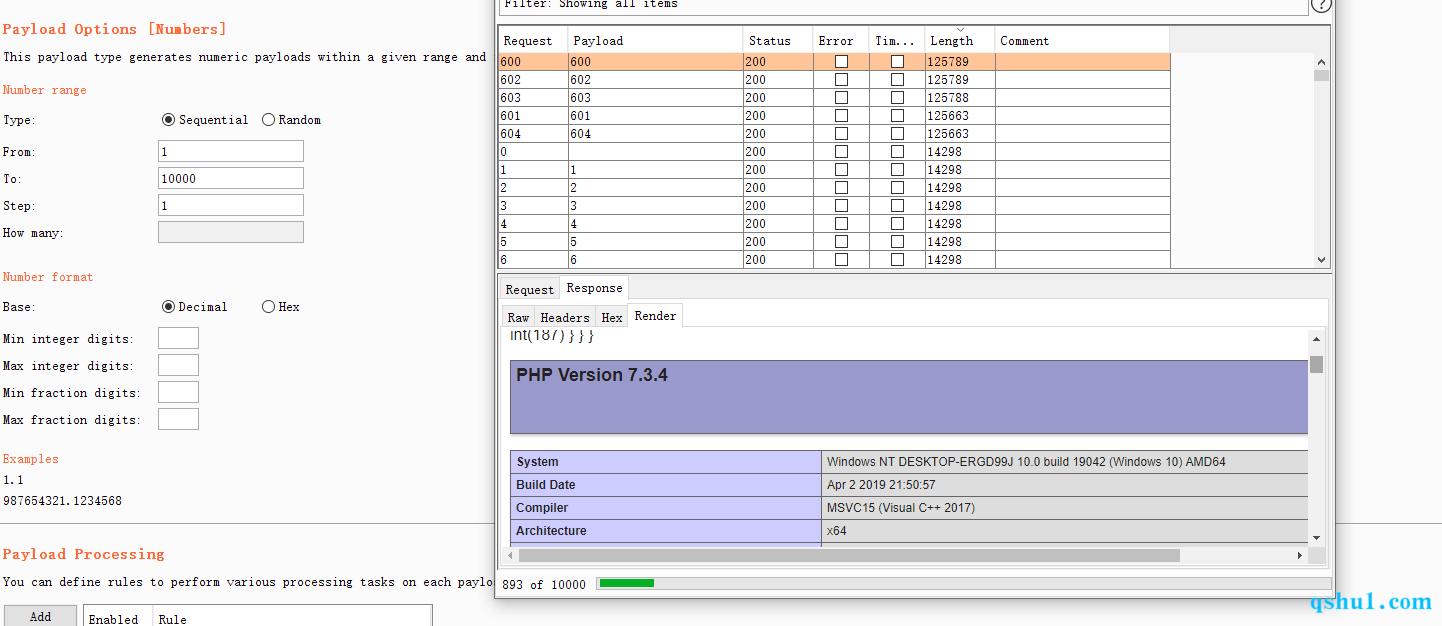Select the Random number type
This screenshot has width=1442, height=626.
(268, 120)
